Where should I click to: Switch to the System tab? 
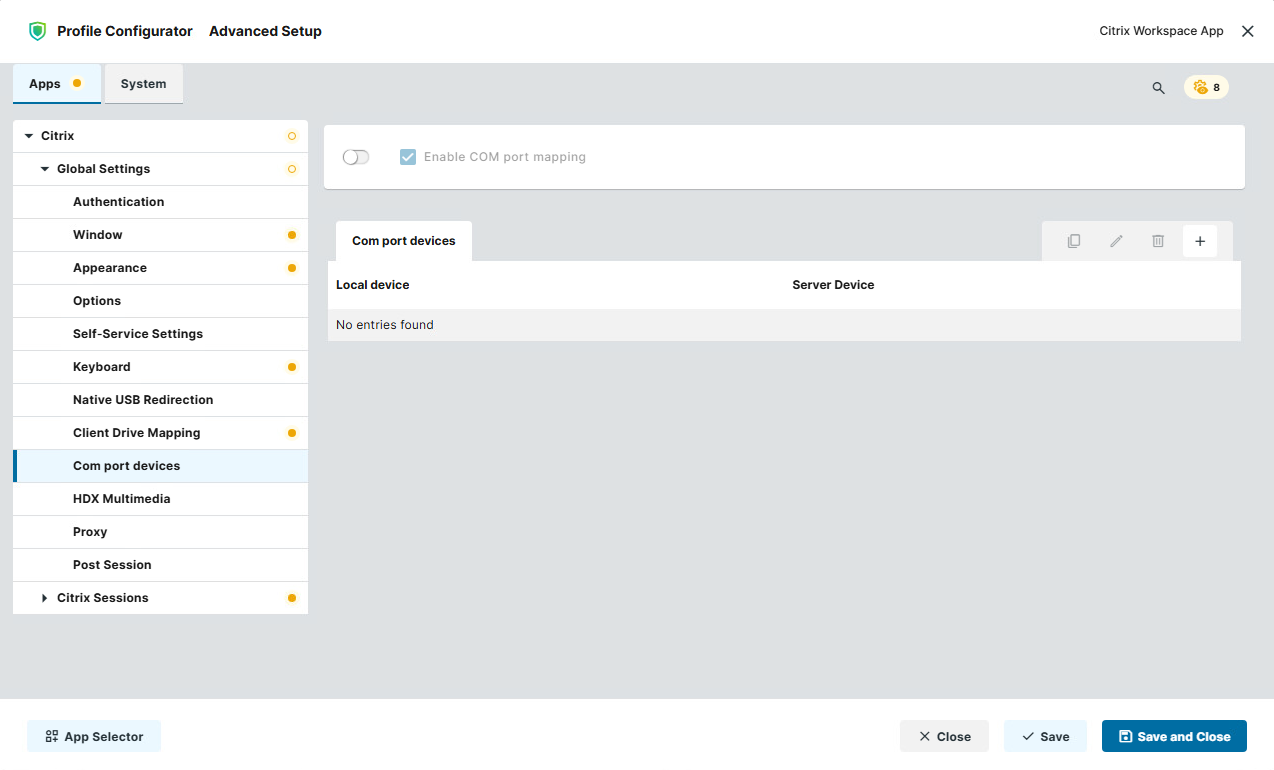tap(144, 84)
